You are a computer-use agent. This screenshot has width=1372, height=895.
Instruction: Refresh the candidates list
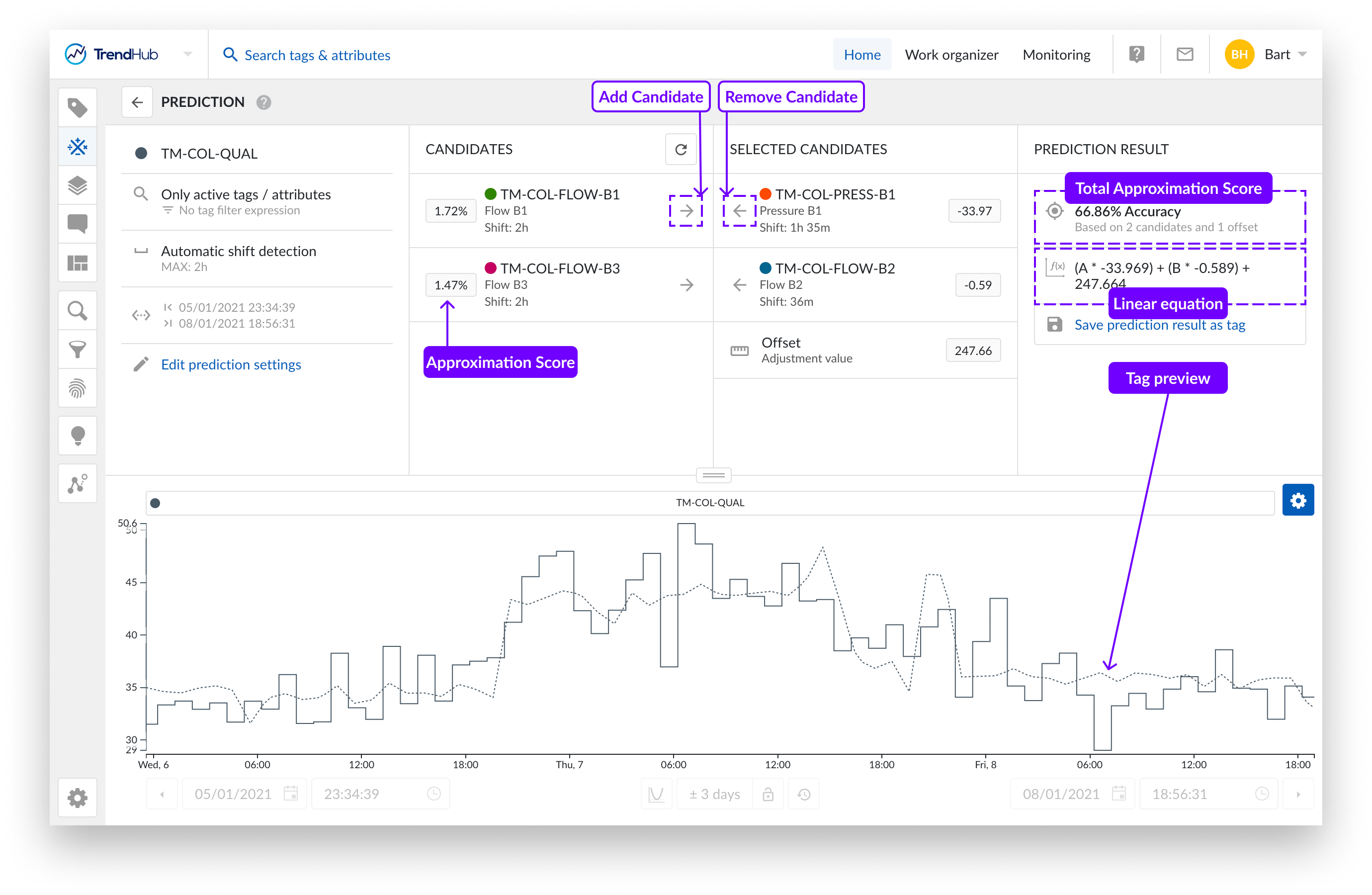680,150
